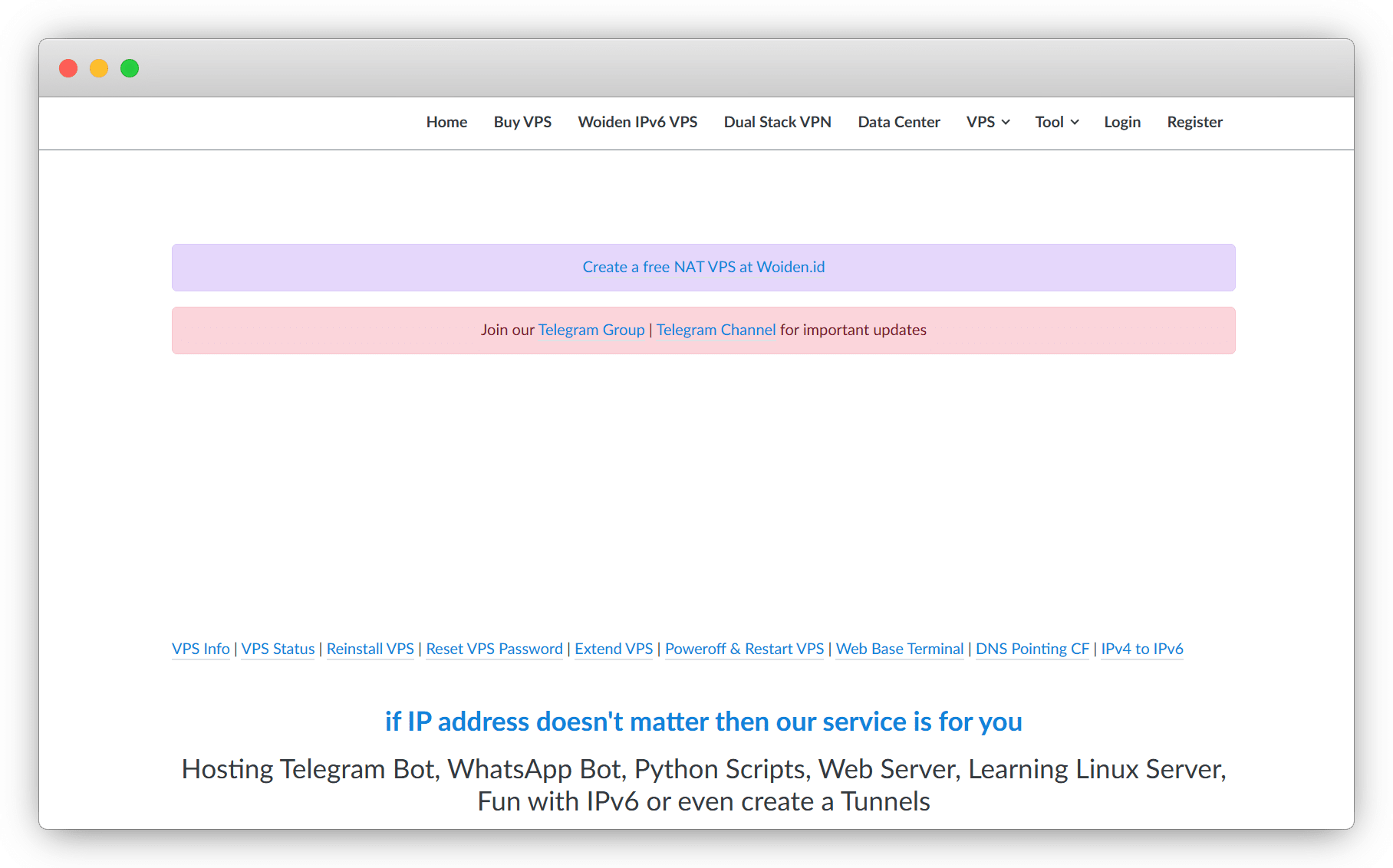Select Dual Stack VPN in navigation
Image resolution: width=1393 pixels, height=868 pixels.
(x=777, y=122)
